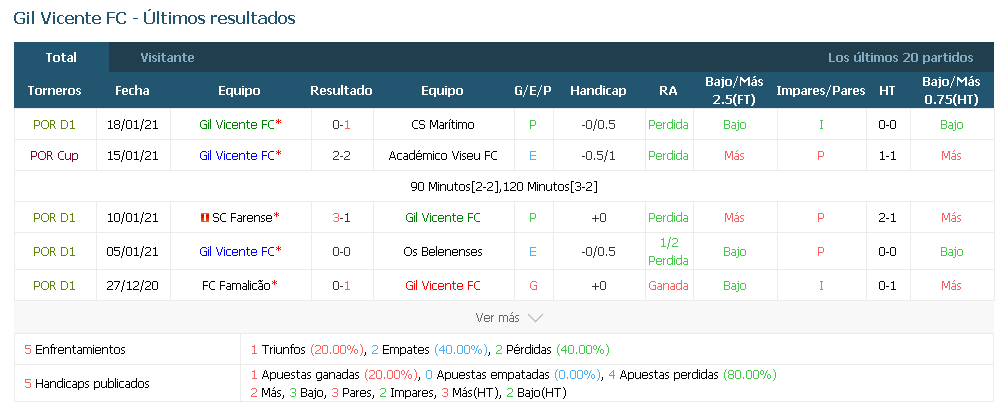Click POR D1 in the 18/01/21 row
Image resolution: width=1003 pixels, height=404 pixels.
(x=54, y=125)
